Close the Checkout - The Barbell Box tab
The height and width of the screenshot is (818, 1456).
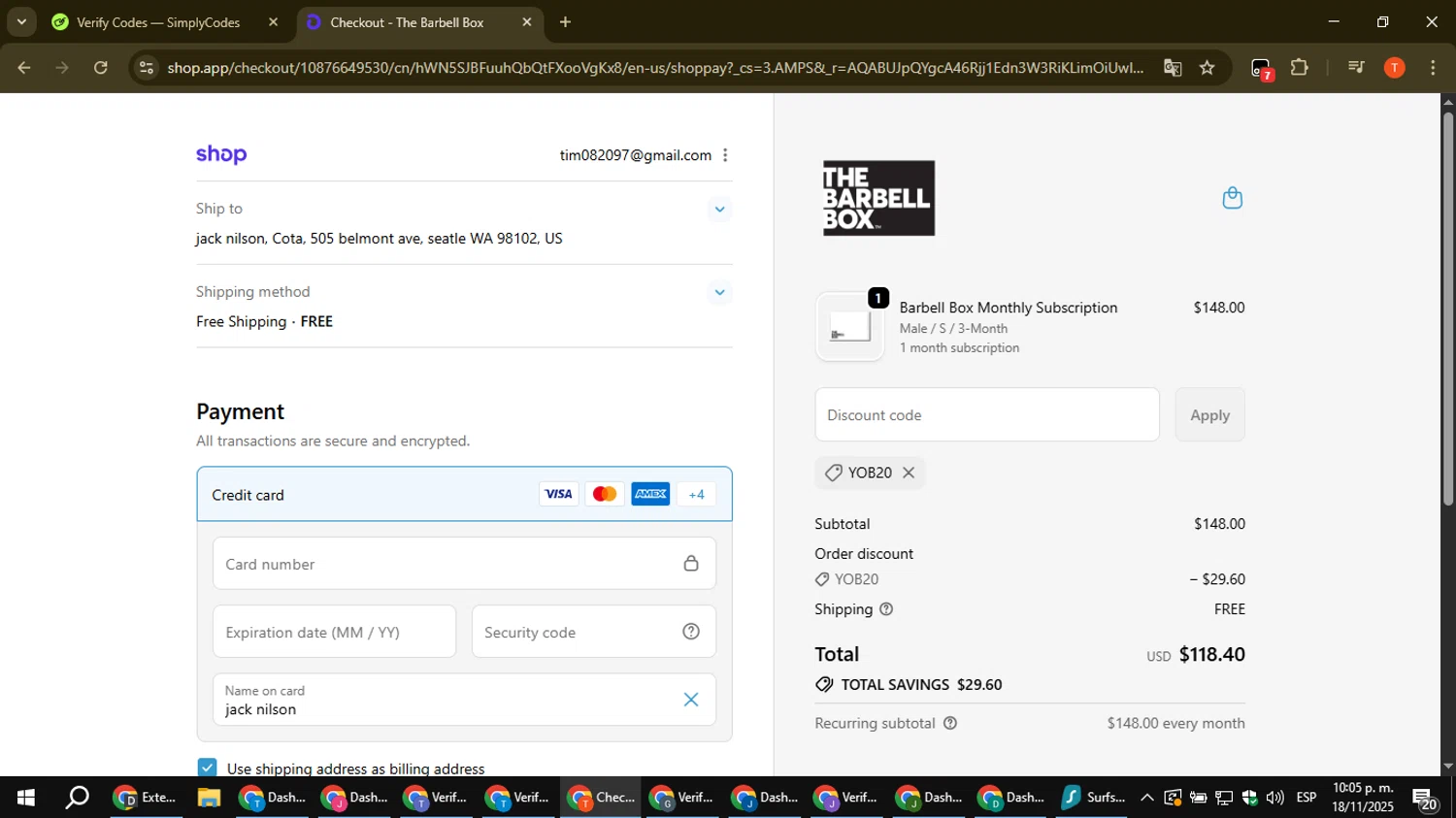pyautogui.click(x=527, y=22)
